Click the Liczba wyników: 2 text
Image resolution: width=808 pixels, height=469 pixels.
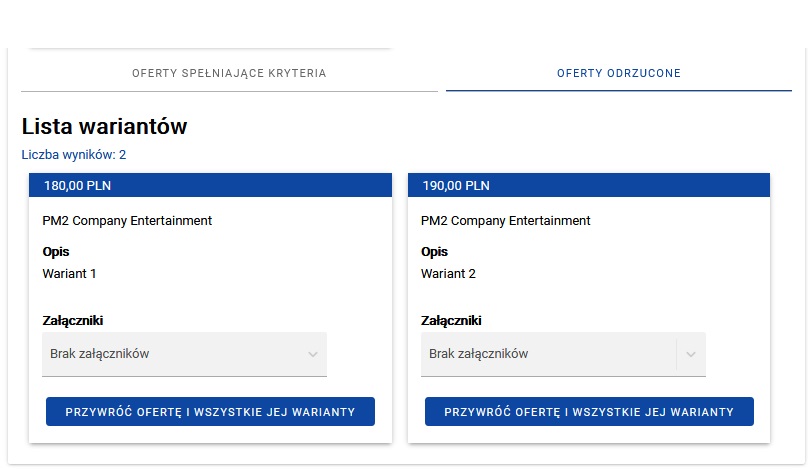point(74,155)
